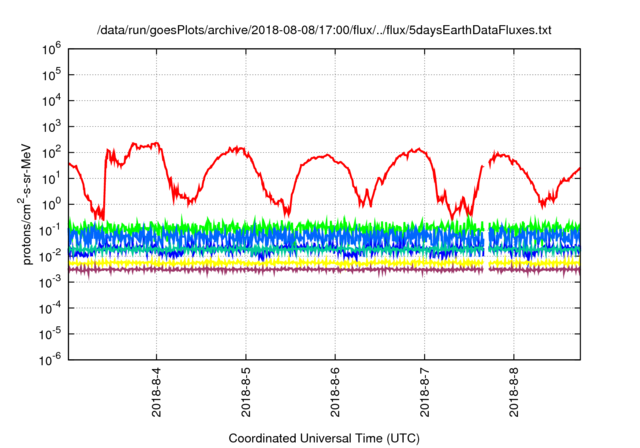Image resolution: width=640 pixels, height=448 pixels.
Task: Select the 2018-8-7 date tick label
Action: click(425, 392)
